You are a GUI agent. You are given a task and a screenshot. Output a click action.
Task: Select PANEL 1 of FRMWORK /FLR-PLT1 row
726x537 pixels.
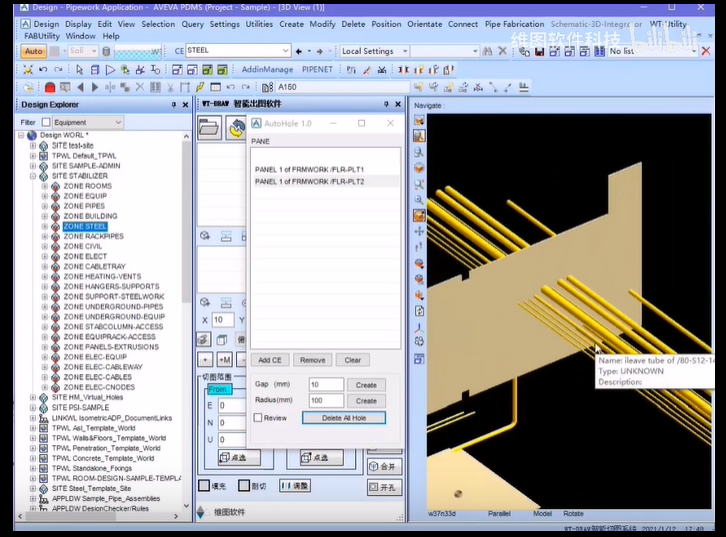325,169
